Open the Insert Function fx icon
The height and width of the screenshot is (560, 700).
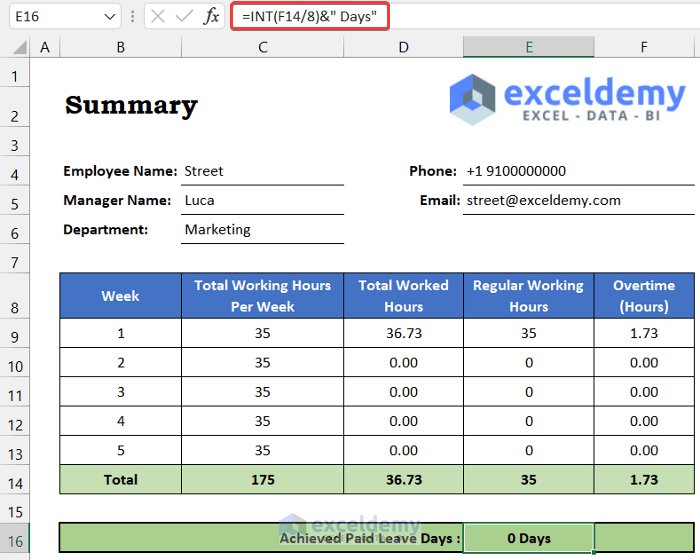211,17
